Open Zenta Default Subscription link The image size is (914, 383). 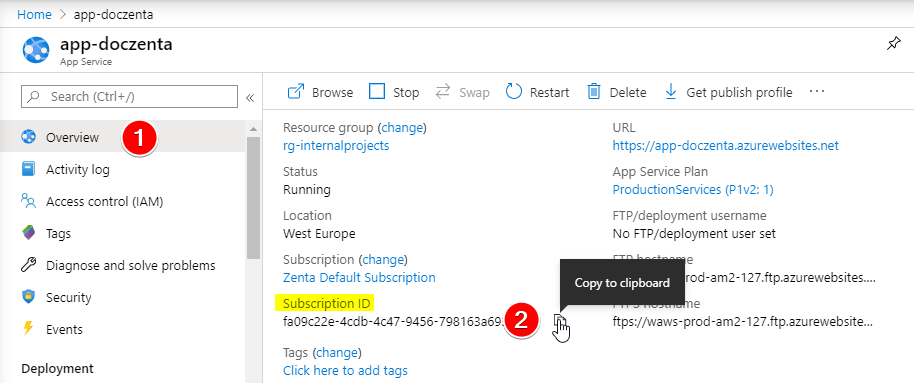[359, 277]
